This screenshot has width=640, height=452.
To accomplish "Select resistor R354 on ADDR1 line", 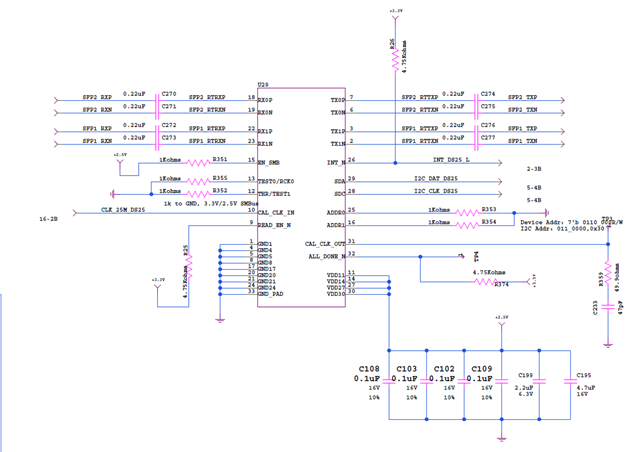I will tap(467, 225).
